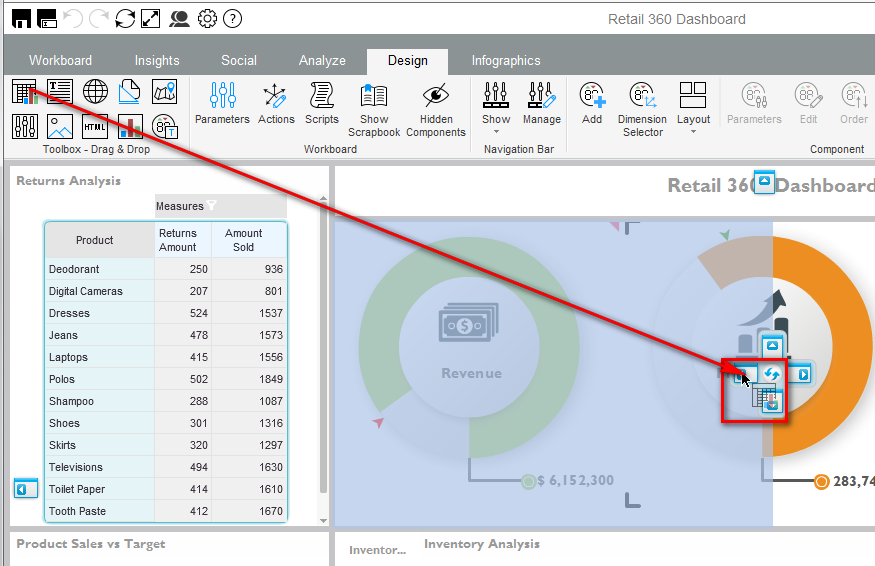Toggle Show Scrapbook

click(374, 109)
